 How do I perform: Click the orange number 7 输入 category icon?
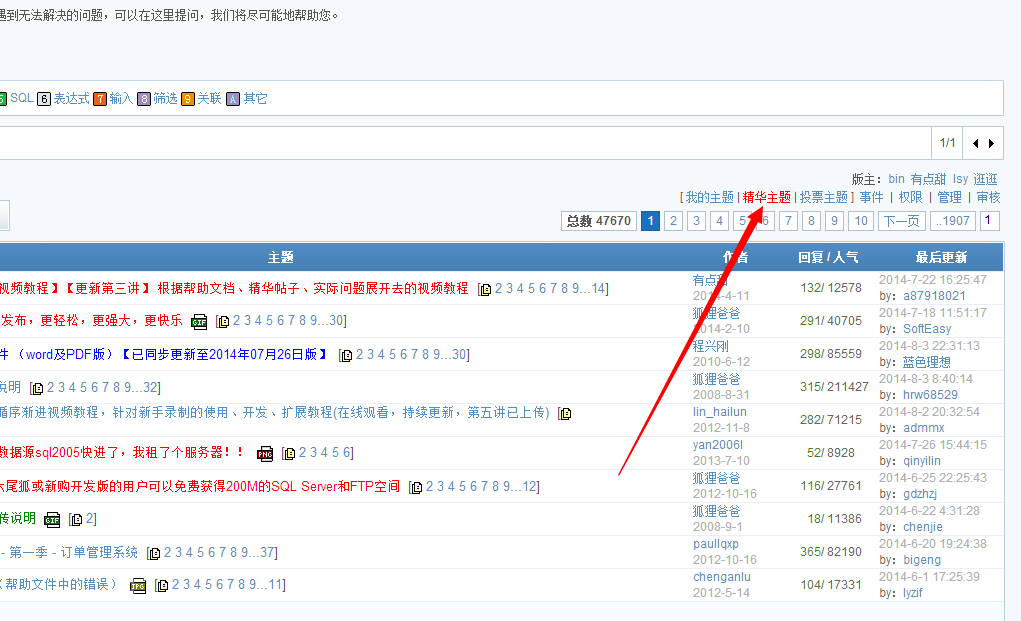pyautogui.click(x=100, y=99)
